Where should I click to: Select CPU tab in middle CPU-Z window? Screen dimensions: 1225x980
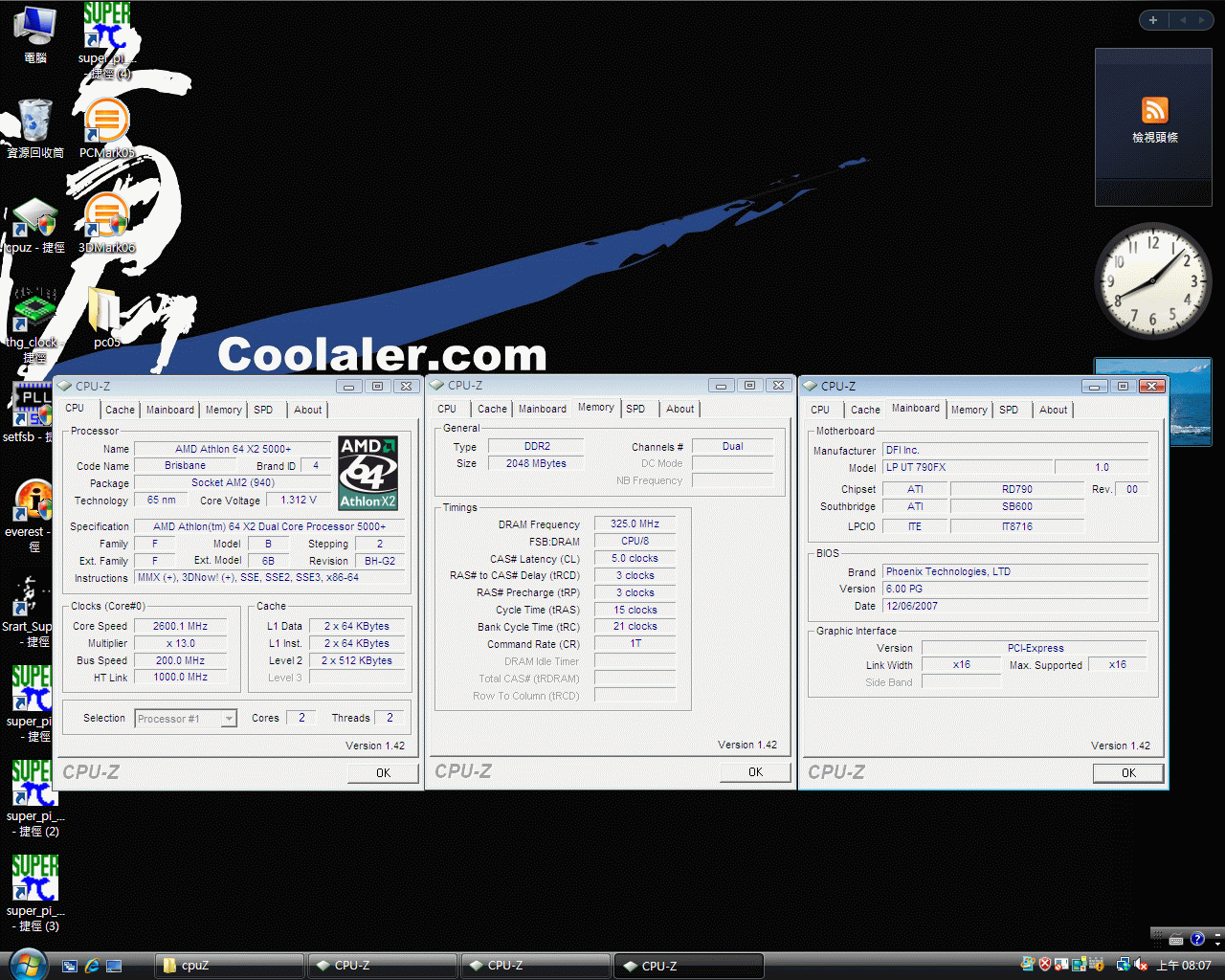[x=447, y=409]
